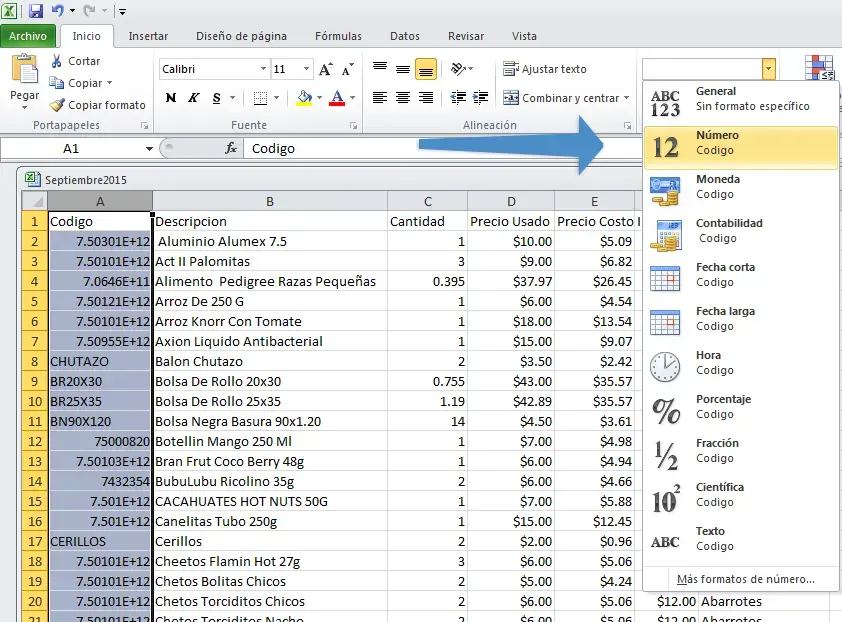Click the Ajustar texto button

(x=545, y=69)
